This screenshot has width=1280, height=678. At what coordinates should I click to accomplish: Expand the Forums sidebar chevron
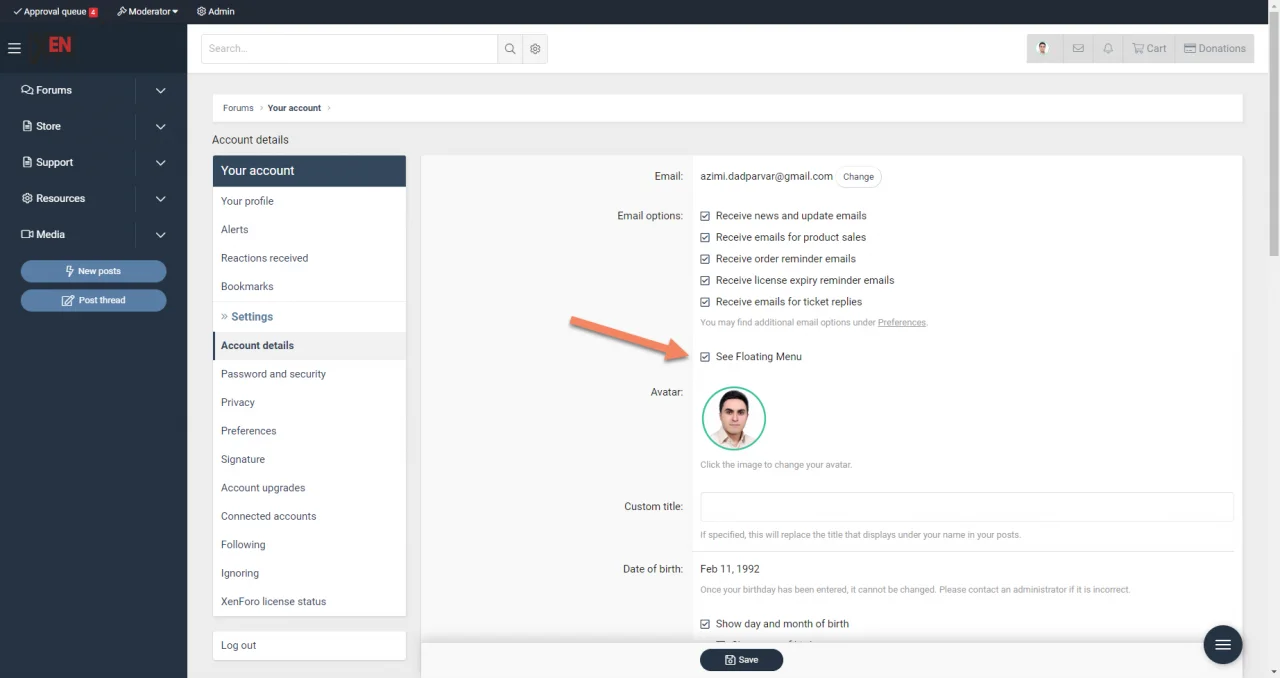(x=161, y=90)
